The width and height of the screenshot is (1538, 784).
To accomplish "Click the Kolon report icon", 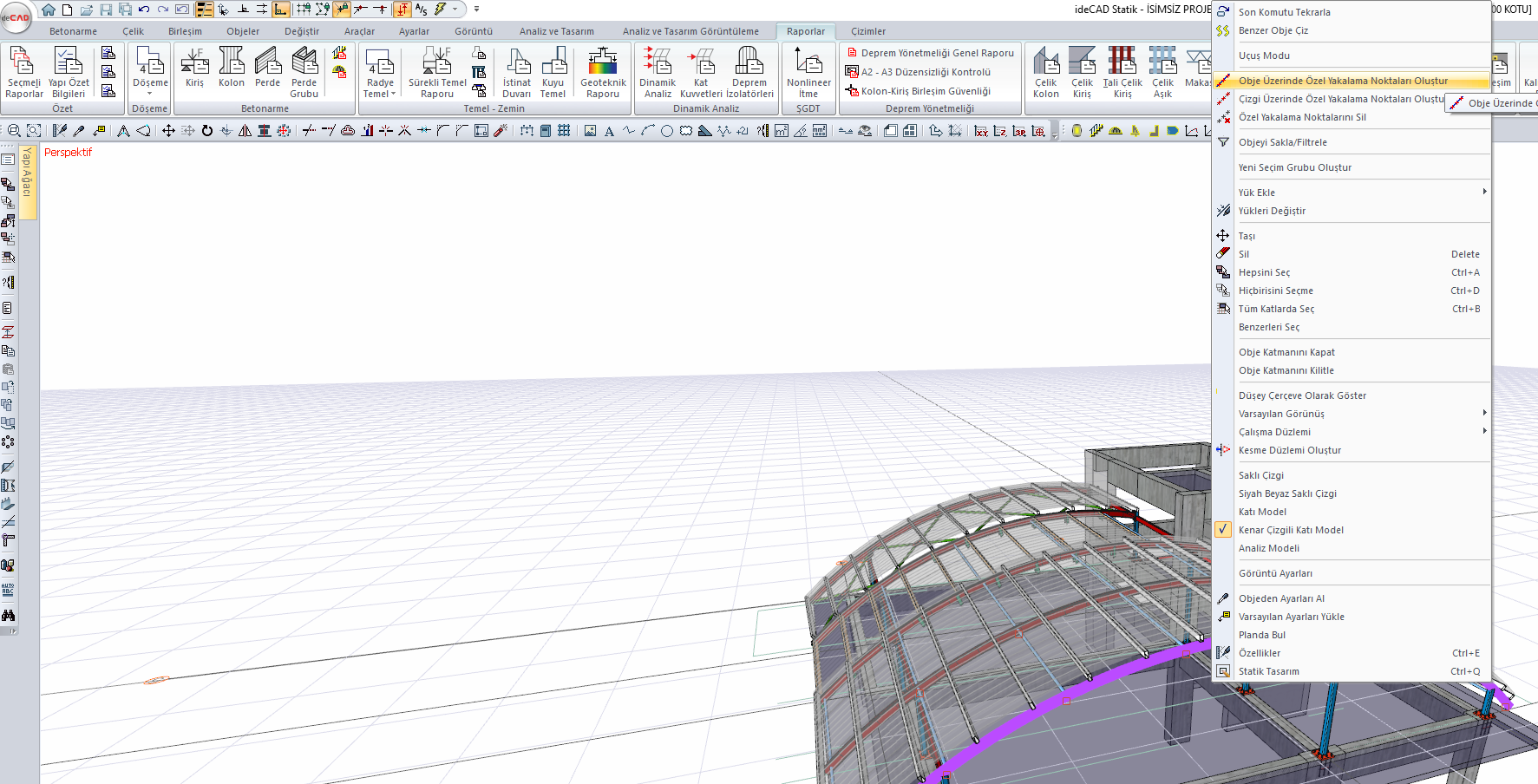I will tap(232, 68).
